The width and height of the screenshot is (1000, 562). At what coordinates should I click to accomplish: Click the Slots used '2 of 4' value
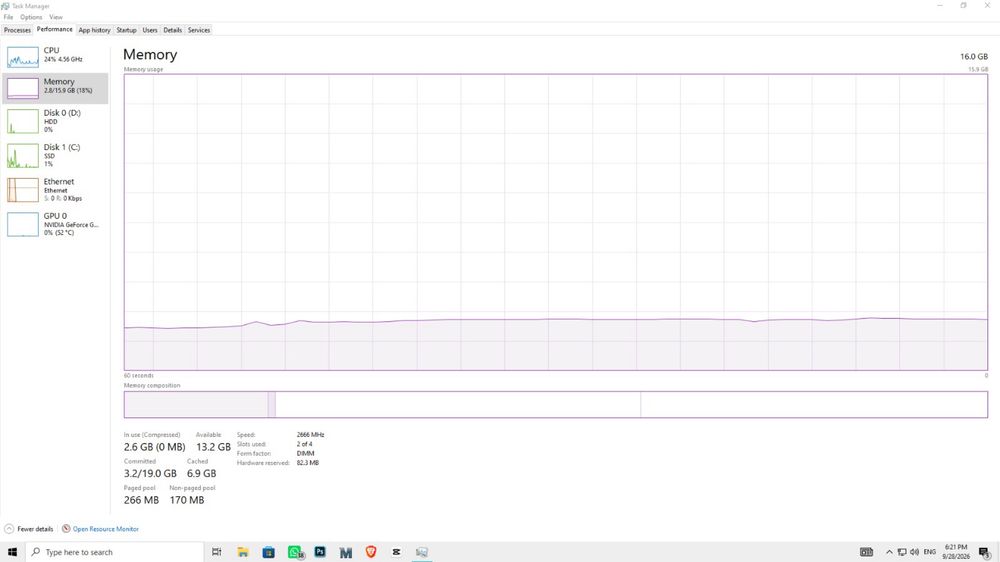pos(304,444)
